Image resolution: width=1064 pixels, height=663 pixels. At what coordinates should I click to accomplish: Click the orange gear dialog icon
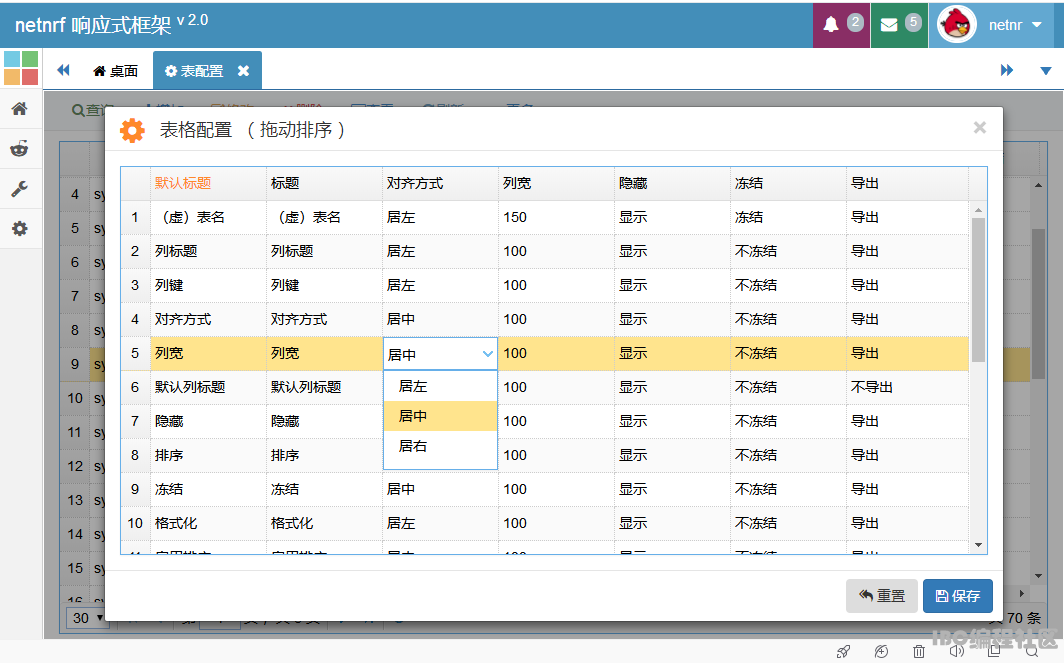132,130
